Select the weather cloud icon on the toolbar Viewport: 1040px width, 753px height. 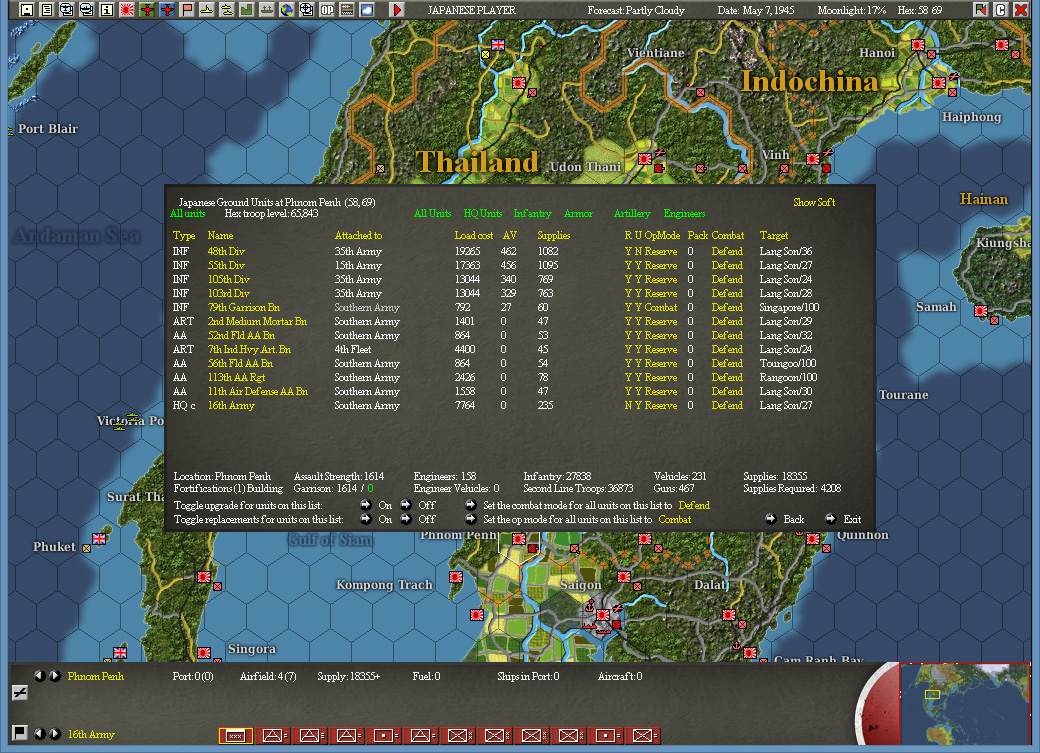pos(368,10)
